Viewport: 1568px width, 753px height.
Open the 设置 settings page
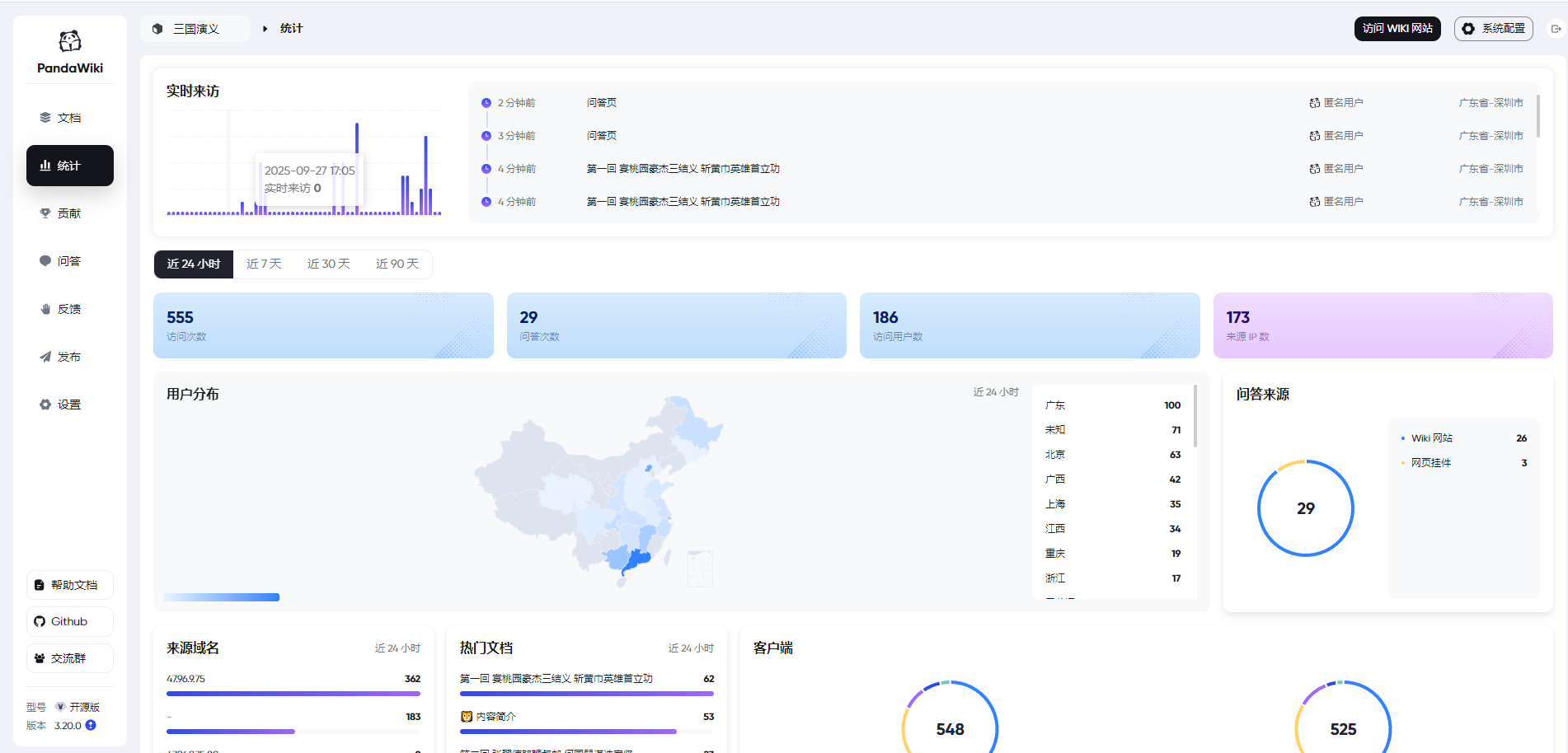[70, 405]
